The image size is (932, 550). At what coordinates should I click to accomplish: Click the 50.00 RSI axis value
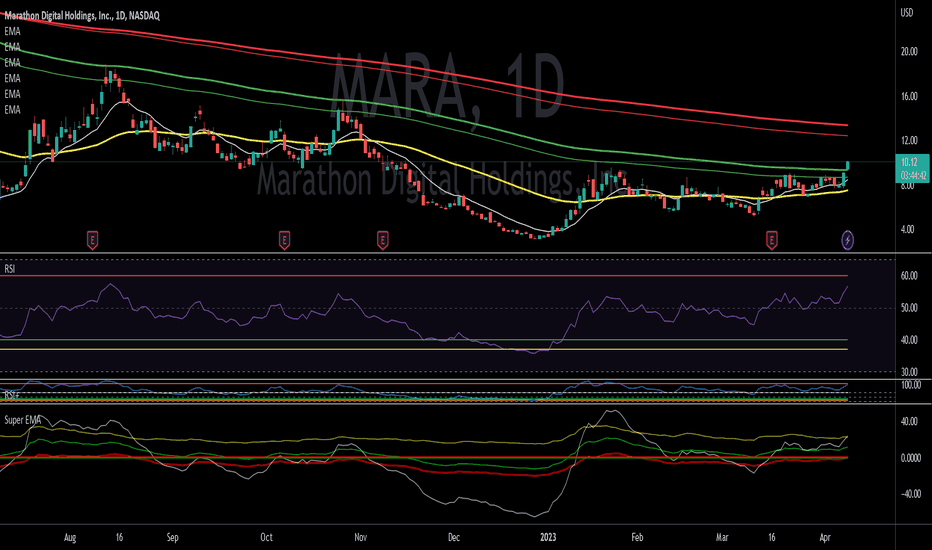point(909,308)
